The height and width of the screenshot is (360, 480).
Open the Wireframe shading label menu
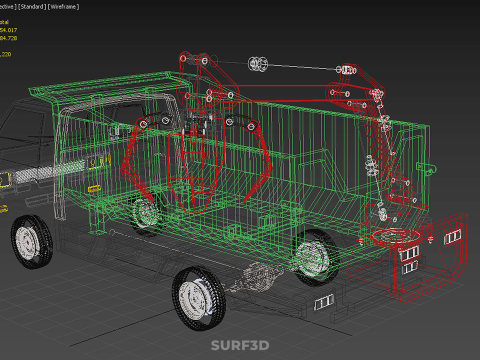click(63, 7)
